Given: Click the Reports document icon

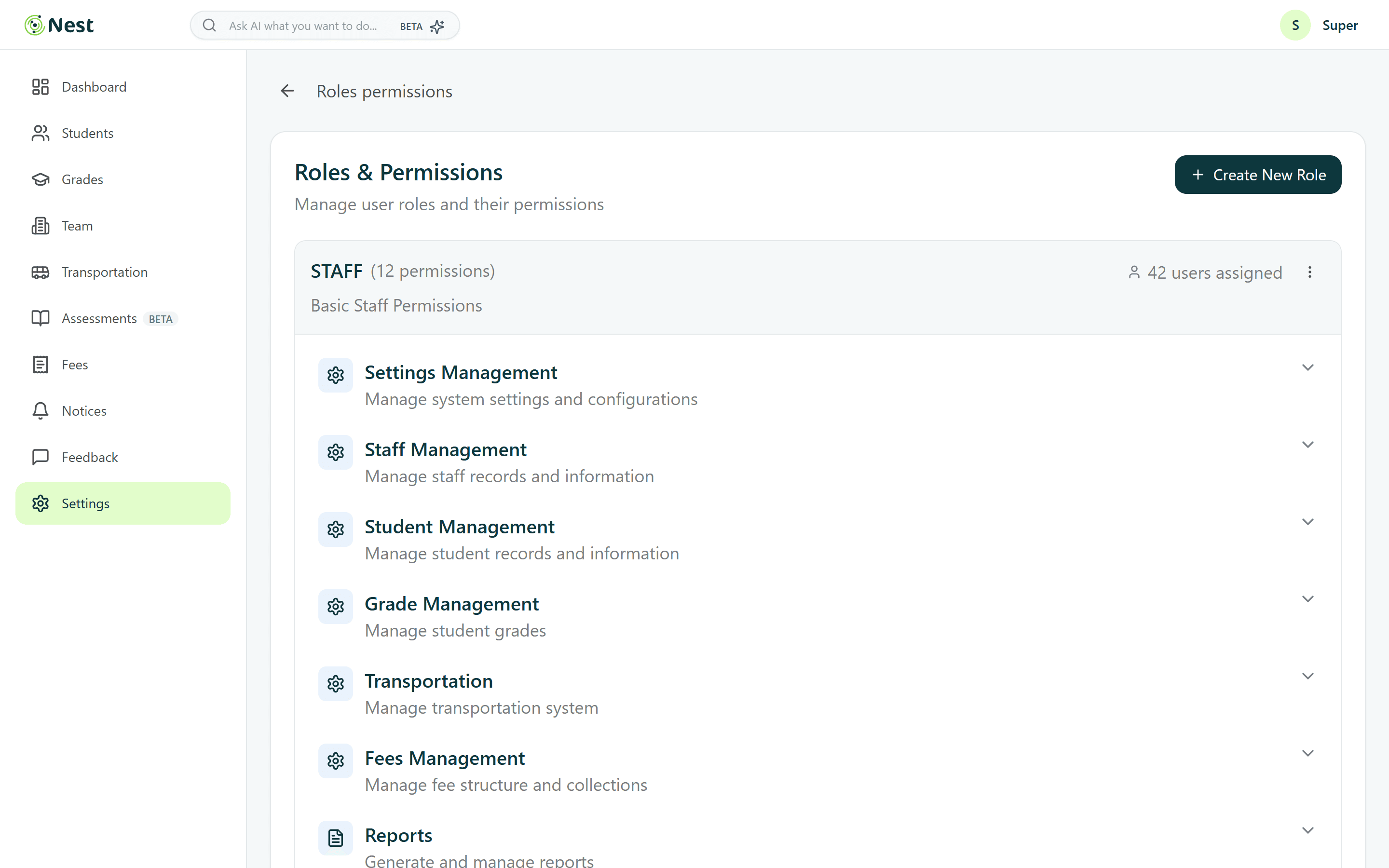Looking at the screenshot, I should pyautogui.click(x=336, y=838).
